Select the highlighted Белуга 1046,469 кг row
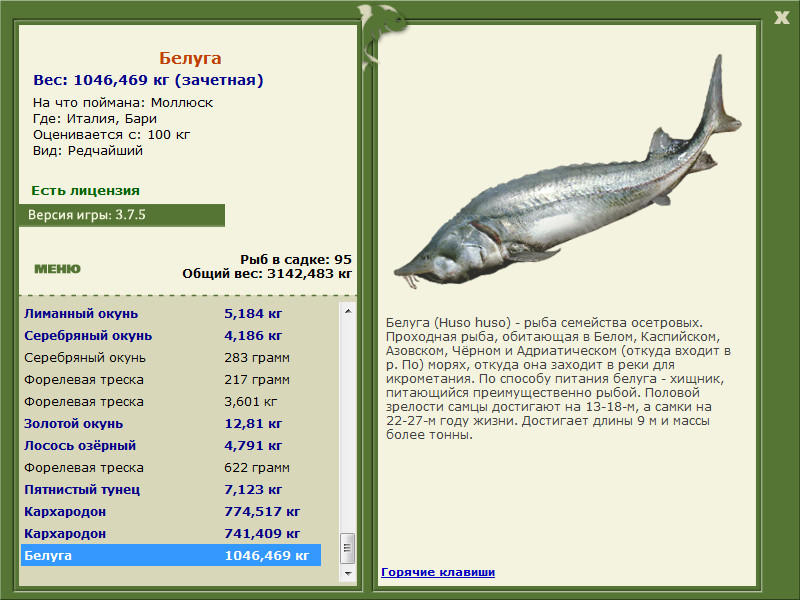 point(171,555)
